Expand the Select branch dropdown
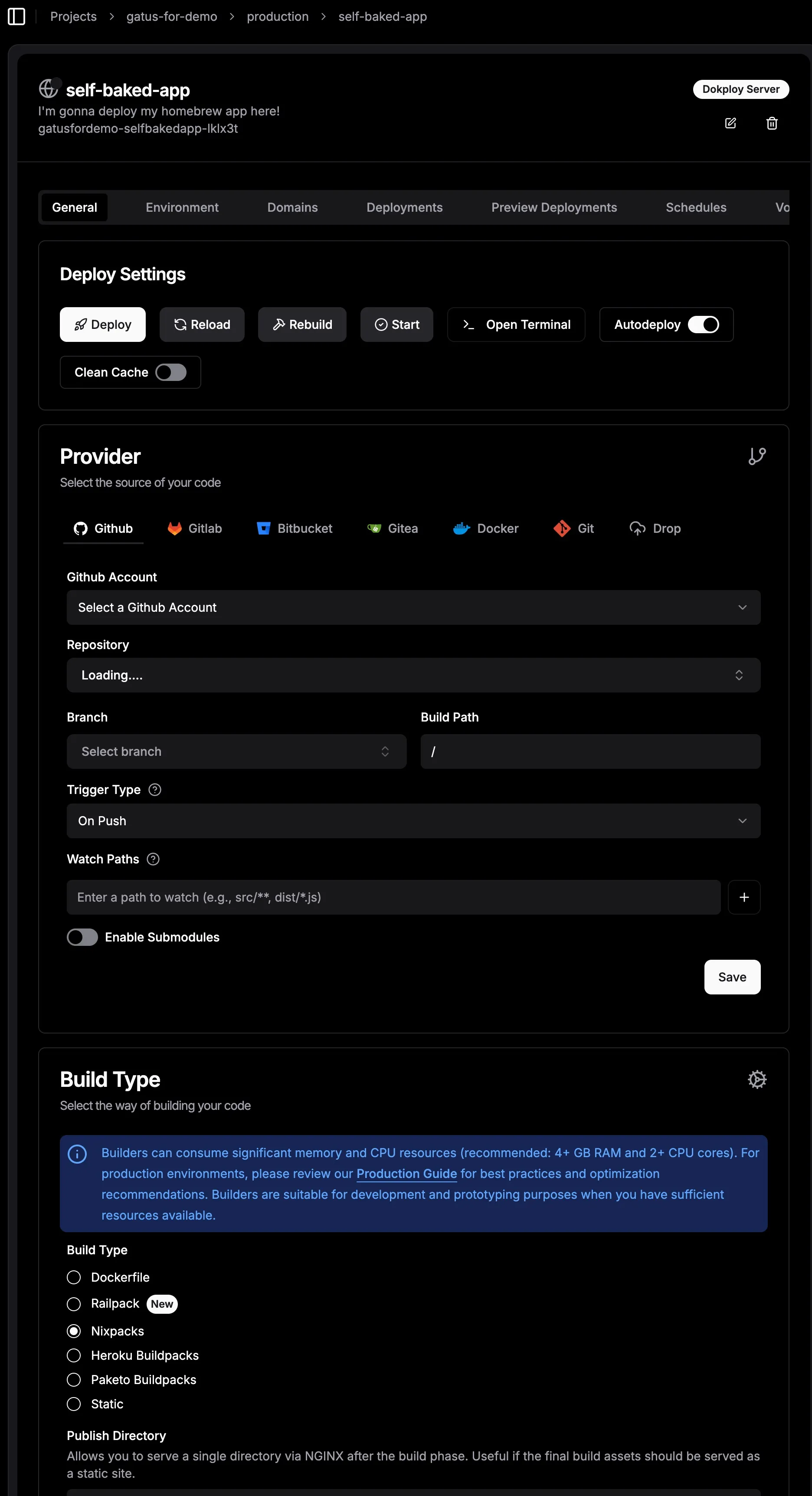812x1496 pixels. click(236, 751)
